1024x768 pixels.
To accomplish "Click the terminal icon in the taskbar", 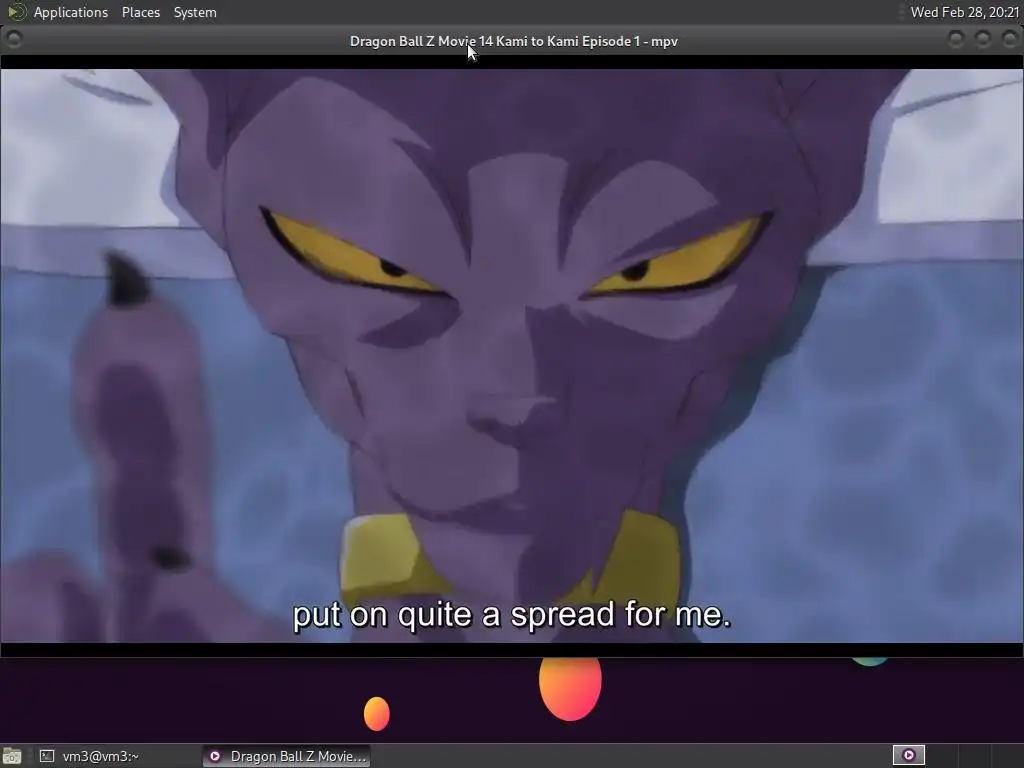I will [46, 756].
